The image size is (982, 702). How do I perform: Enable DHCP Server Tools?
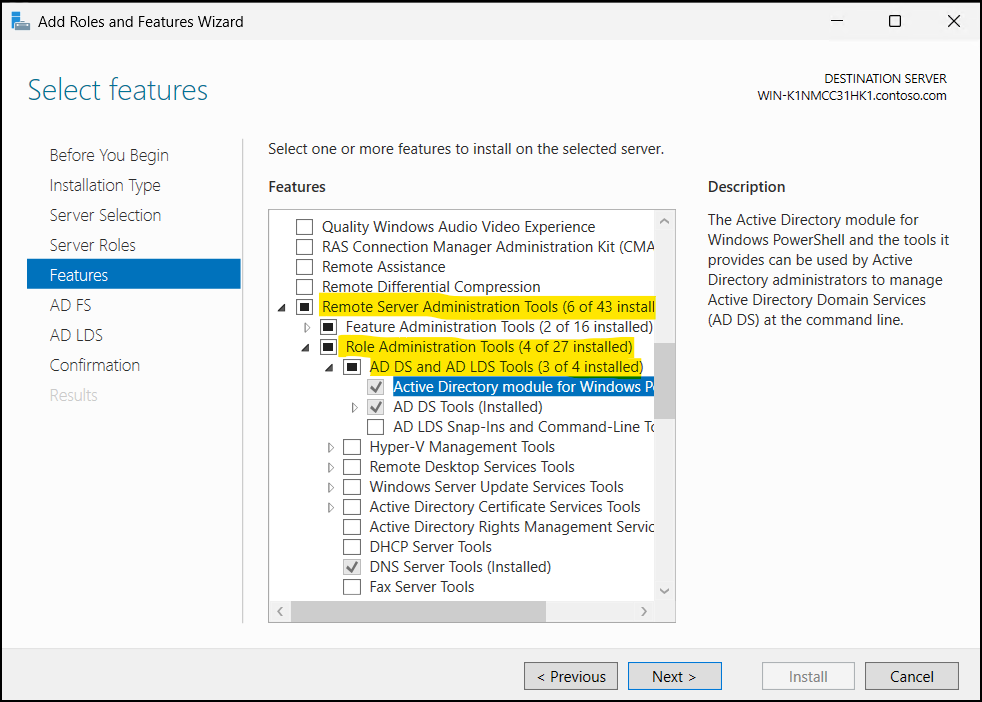(x=351, y=546)
